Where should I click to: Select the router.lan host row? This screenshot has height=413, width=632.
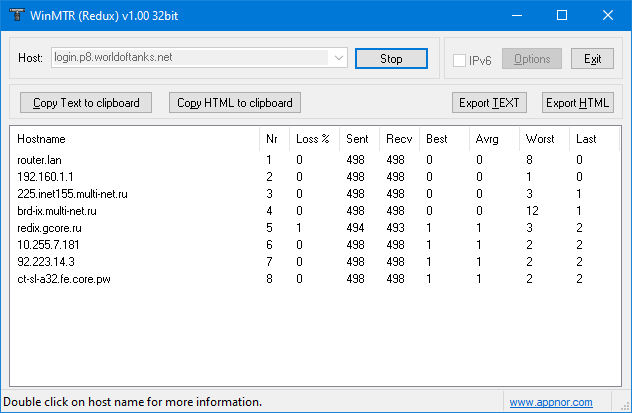coord(315,160)
